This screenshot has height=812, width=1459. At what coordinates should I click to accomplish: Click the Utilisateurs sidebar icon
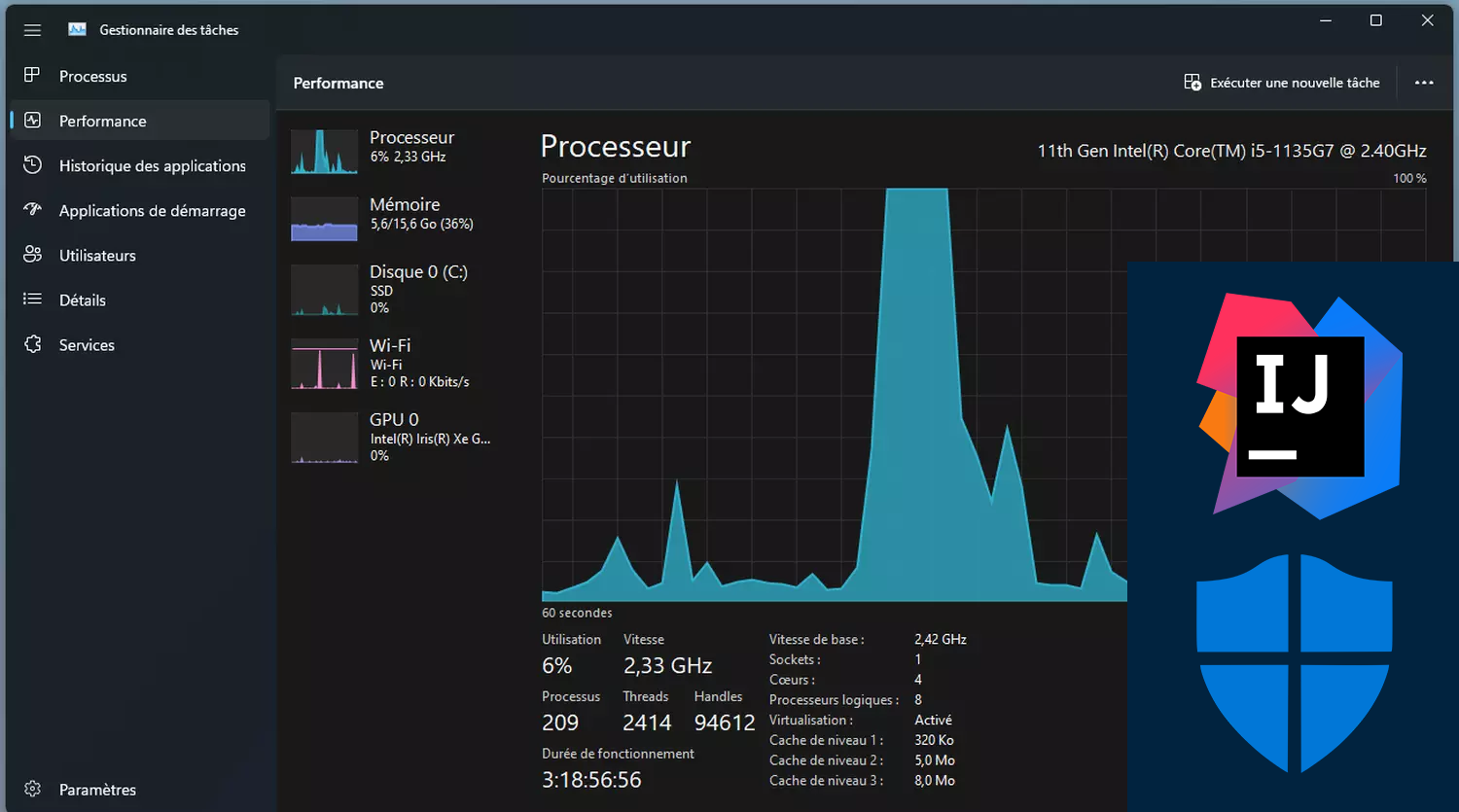[32, 254]
